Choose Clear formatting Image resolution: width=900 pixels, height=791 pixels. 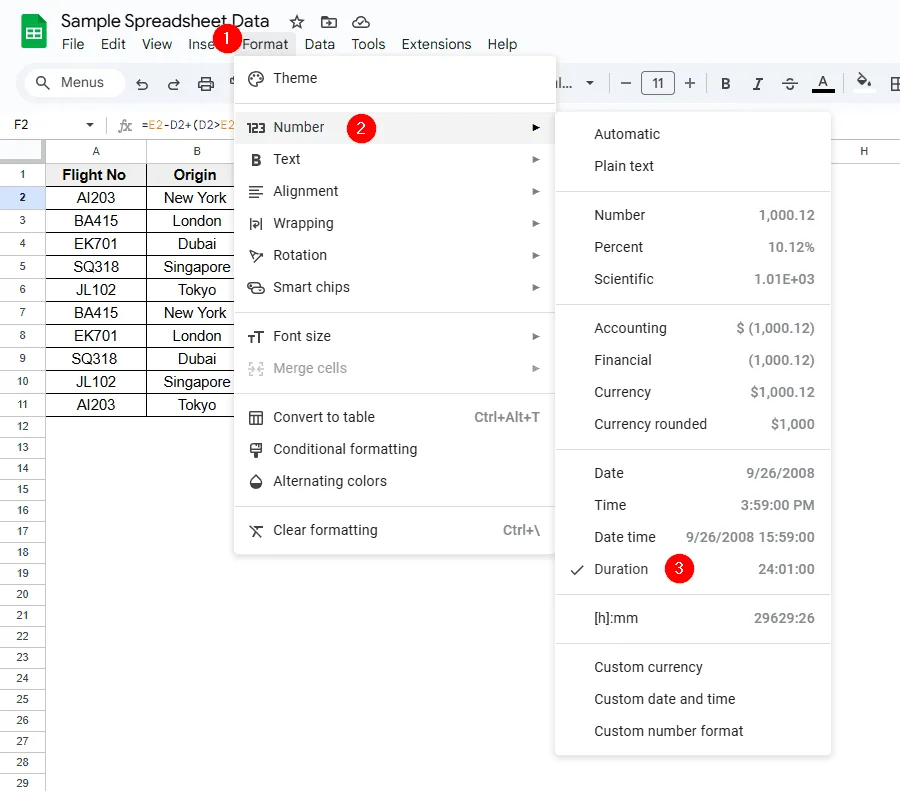(x=395, y=530)
